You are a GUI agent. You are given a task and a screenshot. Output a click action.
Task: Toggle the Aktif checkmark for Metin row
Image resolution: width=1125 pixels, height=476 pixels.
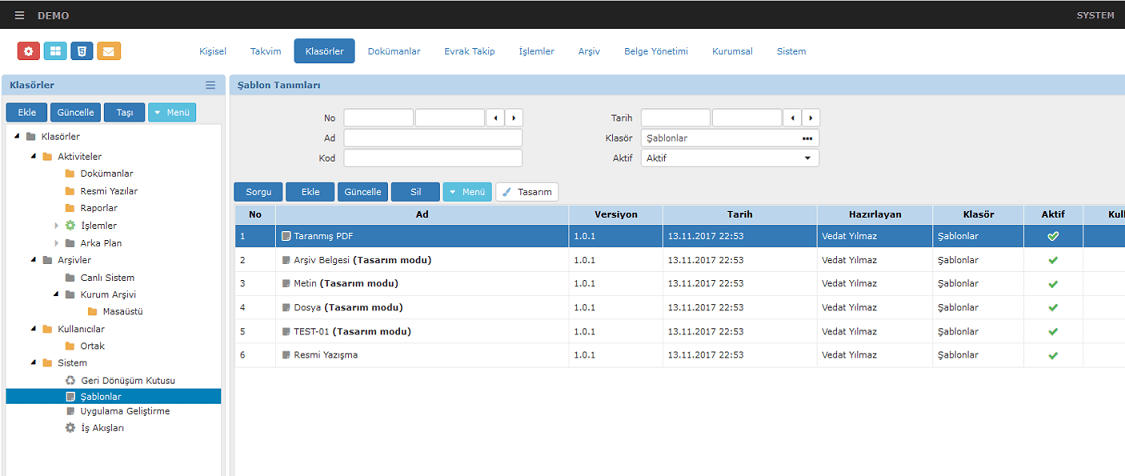1052,284
